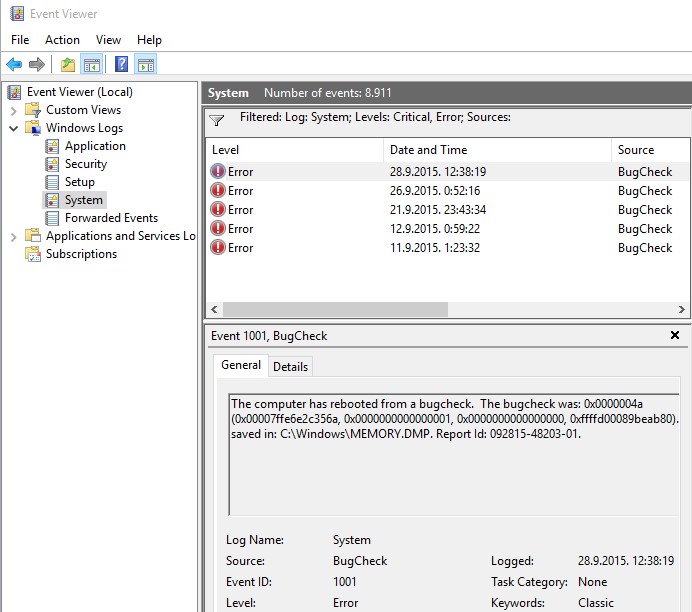Screen dimensions: 692x612
Task: Toggle Show/Hide Console Tree toolbar icon
Action: pyautogui.click(x=92, y=65)
